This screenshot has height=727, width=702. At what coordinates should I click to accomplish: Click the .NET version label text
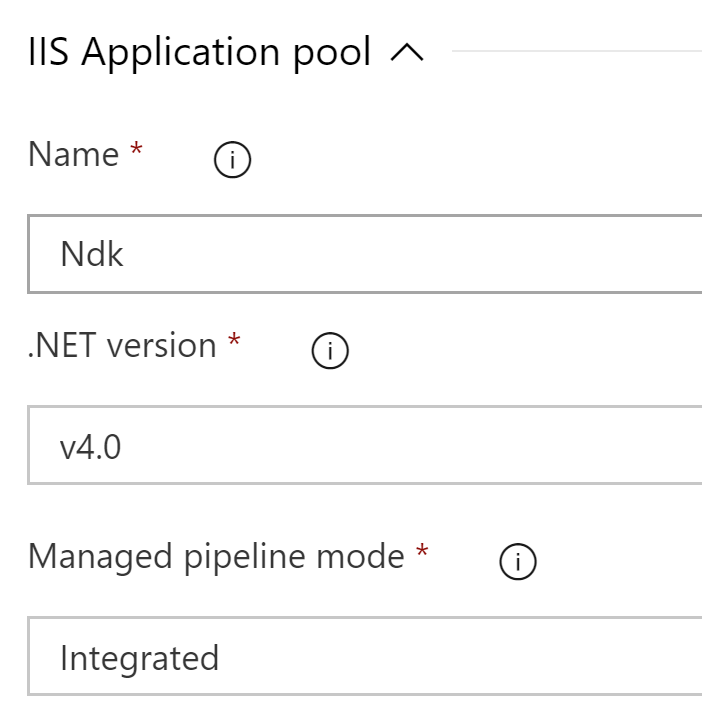point(122,346)
